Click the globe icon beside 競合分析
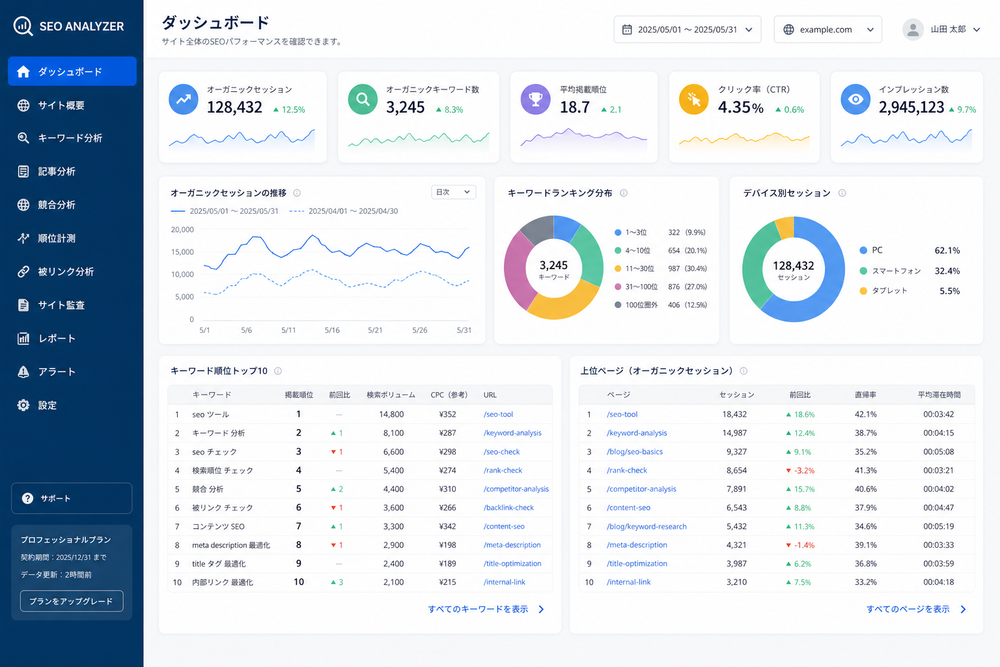This screenshot has height=667, width=1000. click(x=24, y=205)
